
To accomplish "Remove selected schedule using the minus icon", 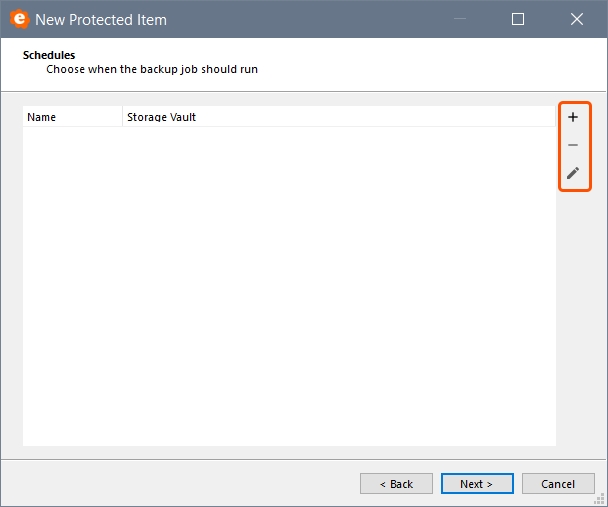I will pos(573,145).
